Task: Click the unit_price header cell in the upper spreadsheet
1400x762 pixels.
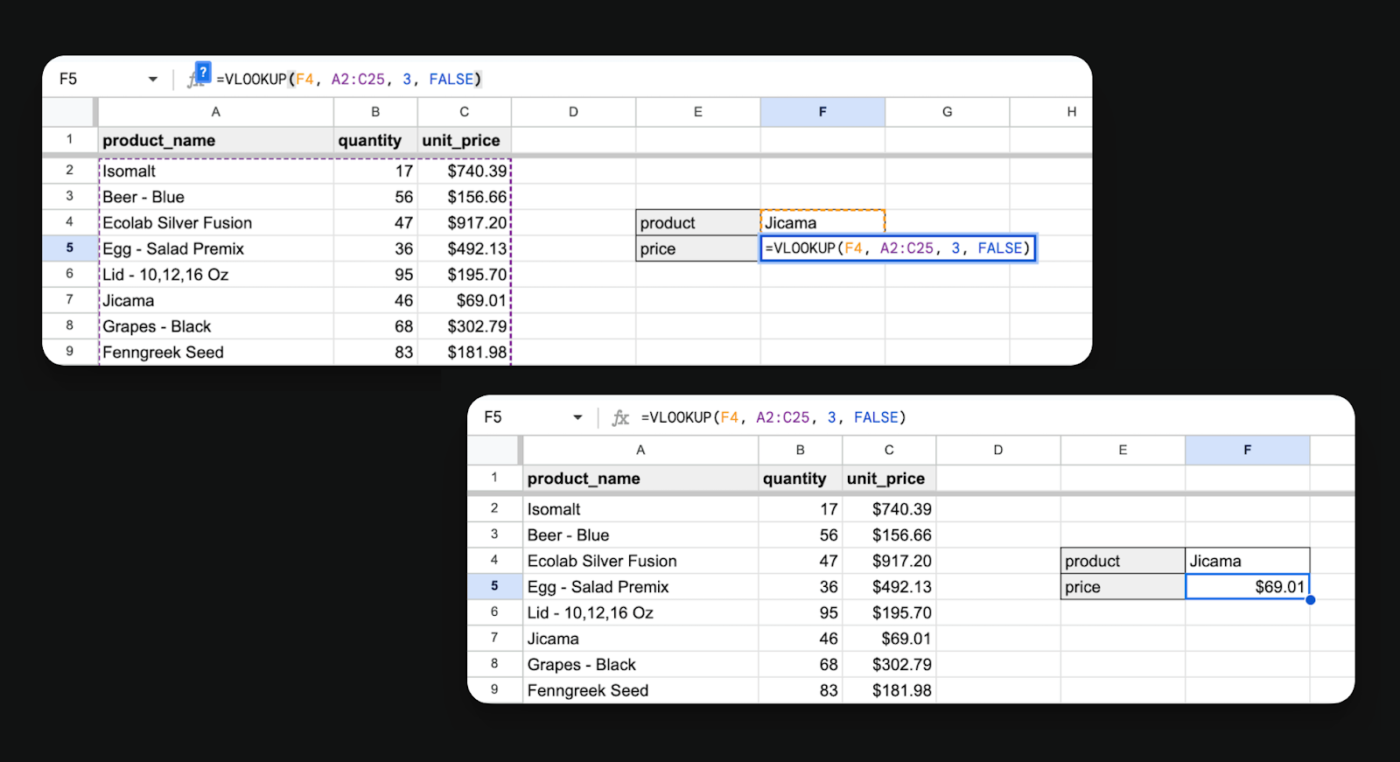Action: (464, 141)
